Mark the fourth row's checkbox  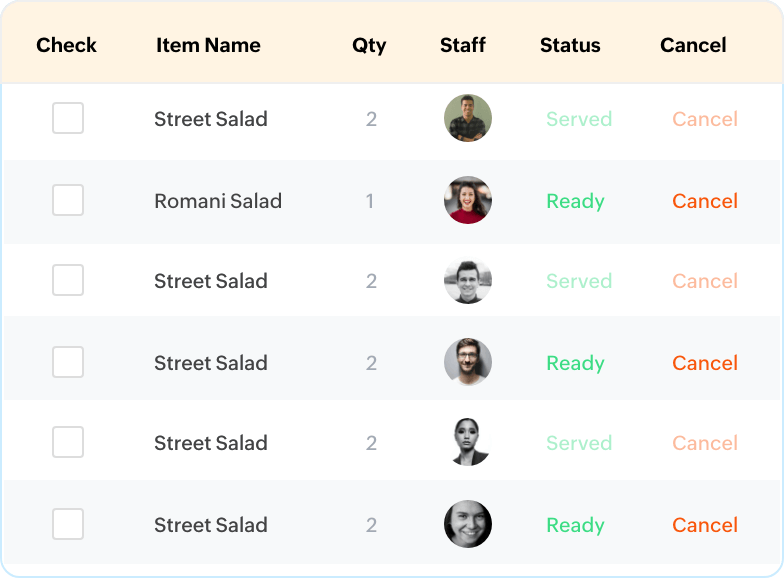[68, 362]
